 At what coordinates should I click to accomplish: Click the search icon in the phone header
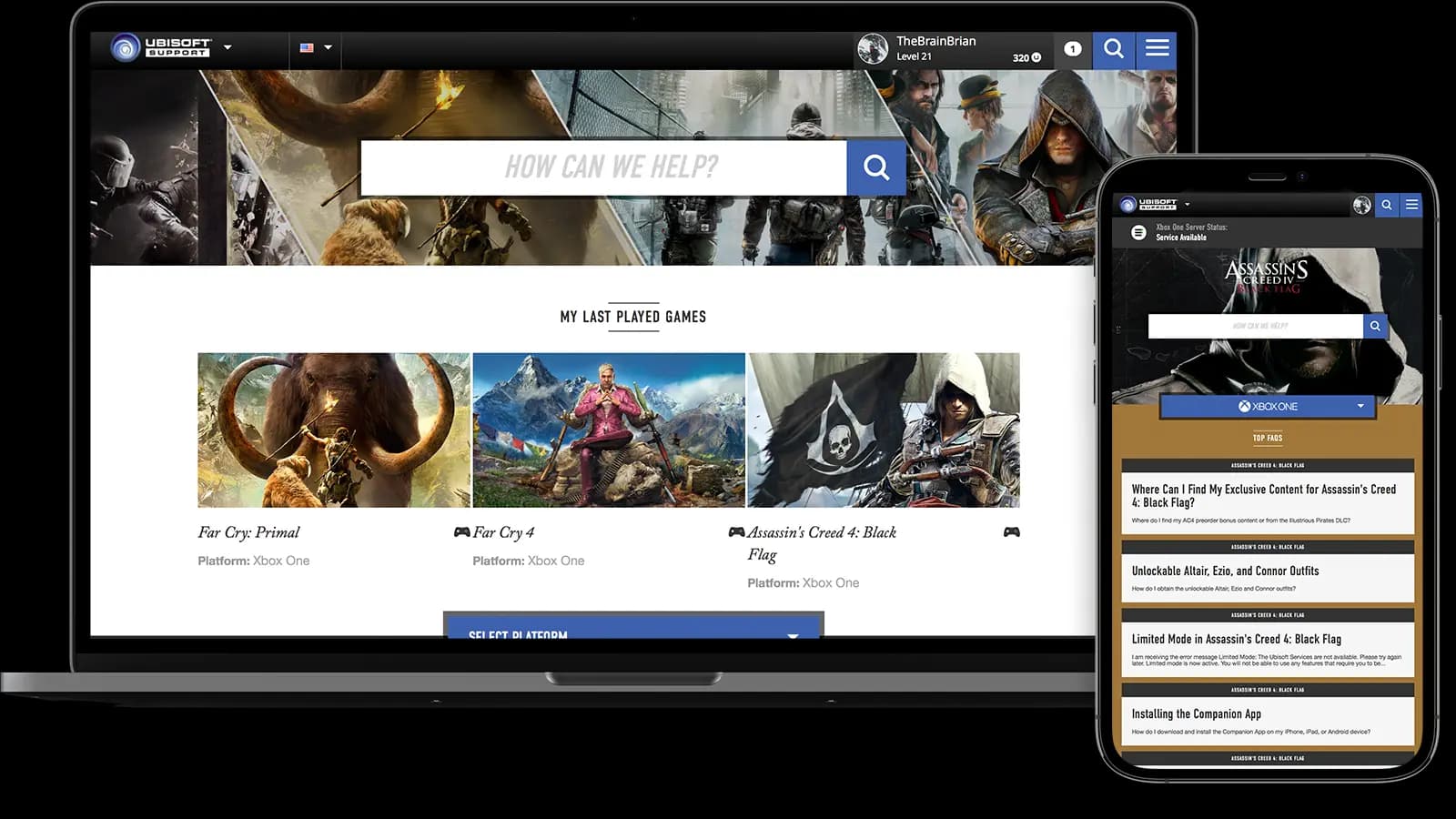pos(1387,205)
